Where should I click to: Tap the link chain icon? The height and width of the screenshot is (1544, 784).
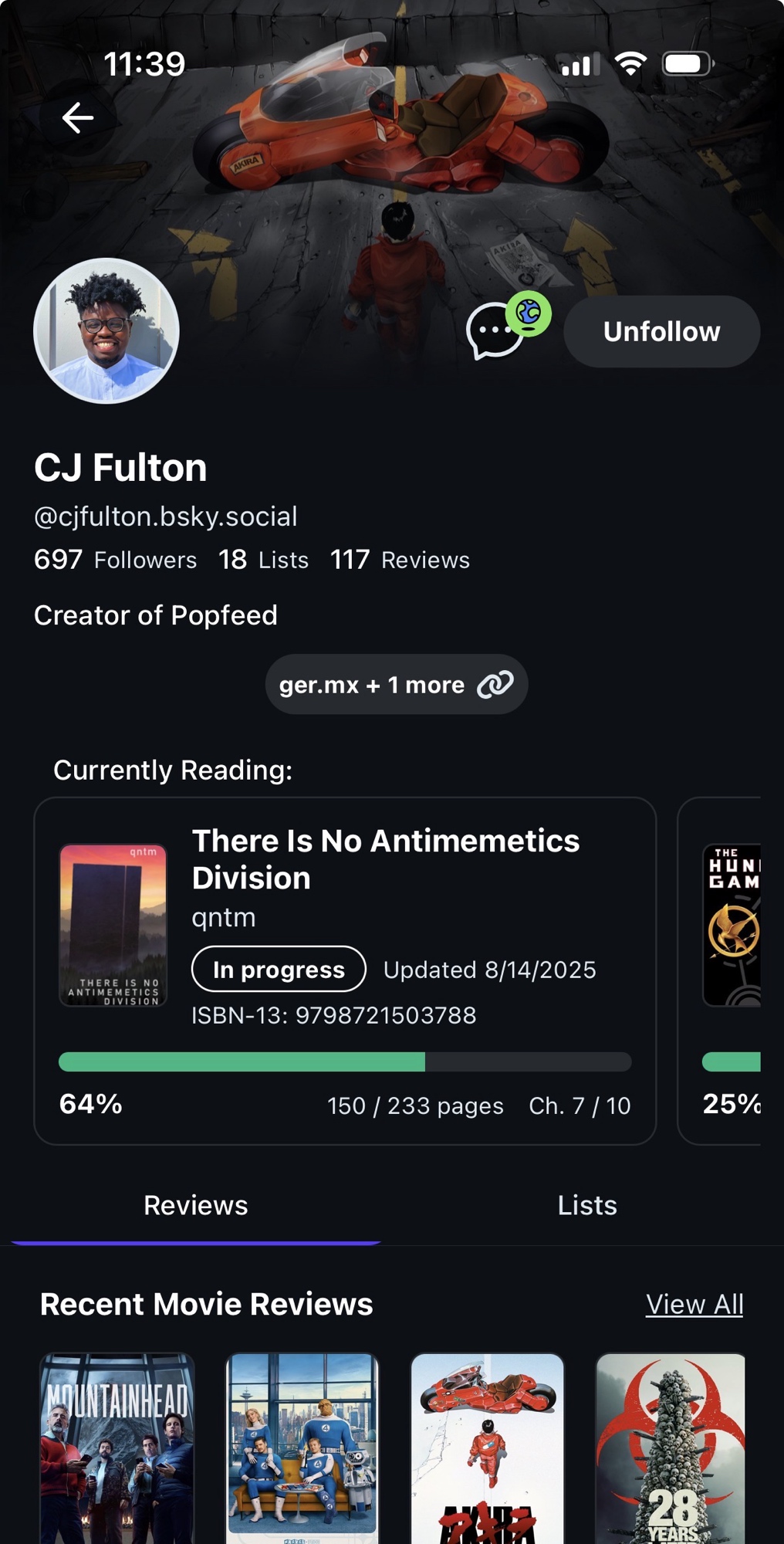pos(495,685)
